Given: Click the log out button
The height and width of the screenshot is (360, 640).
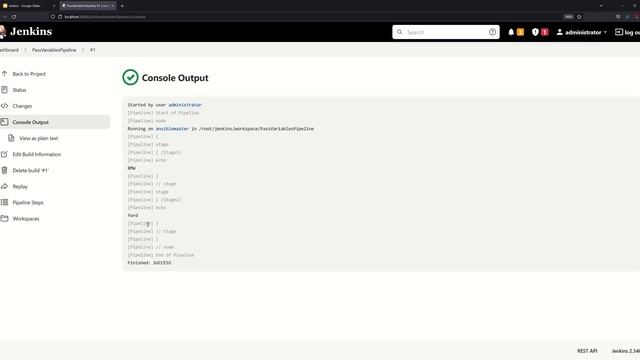Looking at the screenshot, I should pyautogui.click(x=627, y=32).
